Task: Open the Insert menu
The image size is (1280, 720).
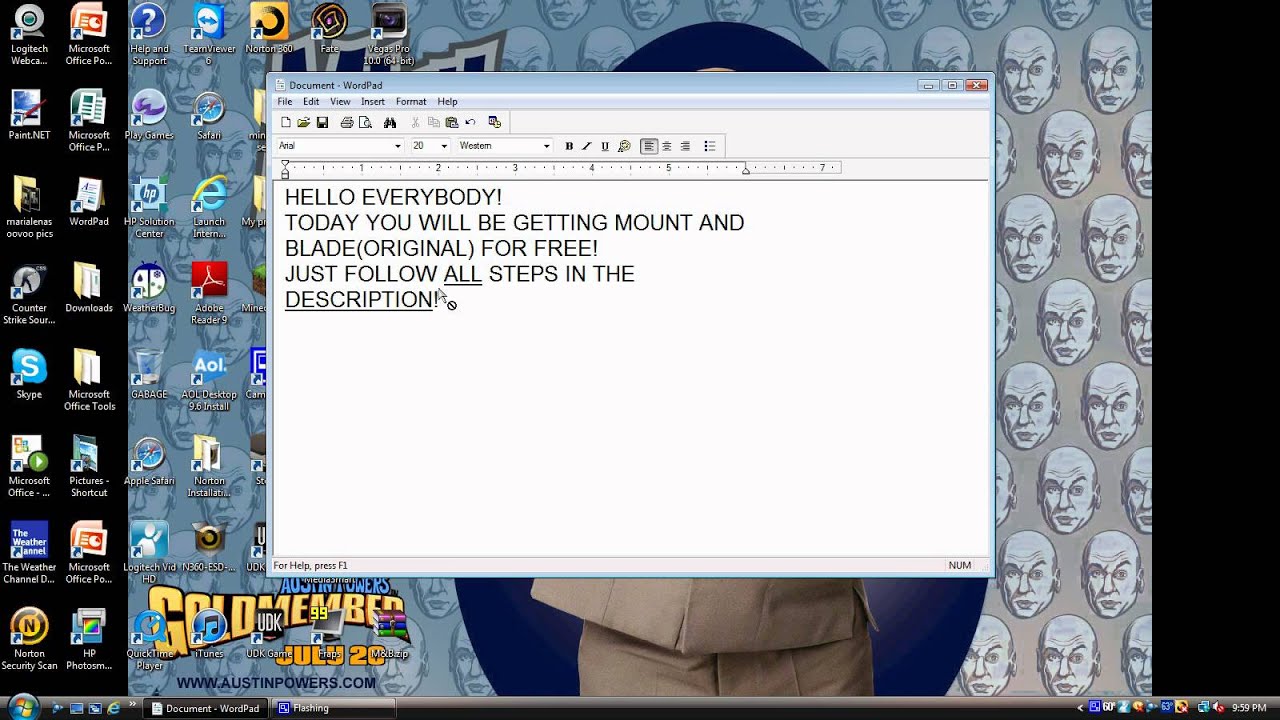Action: pyautogui.click(x=373, y=102)
